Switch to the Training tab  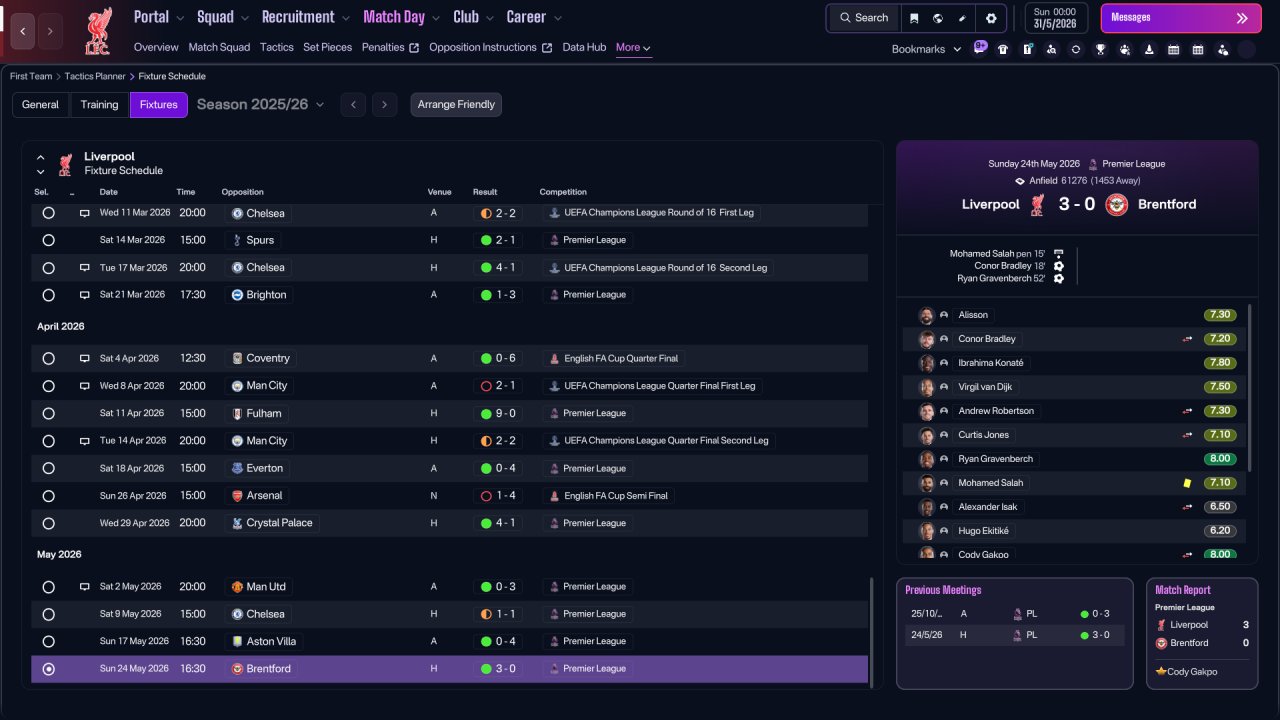(x=99, y=105)
